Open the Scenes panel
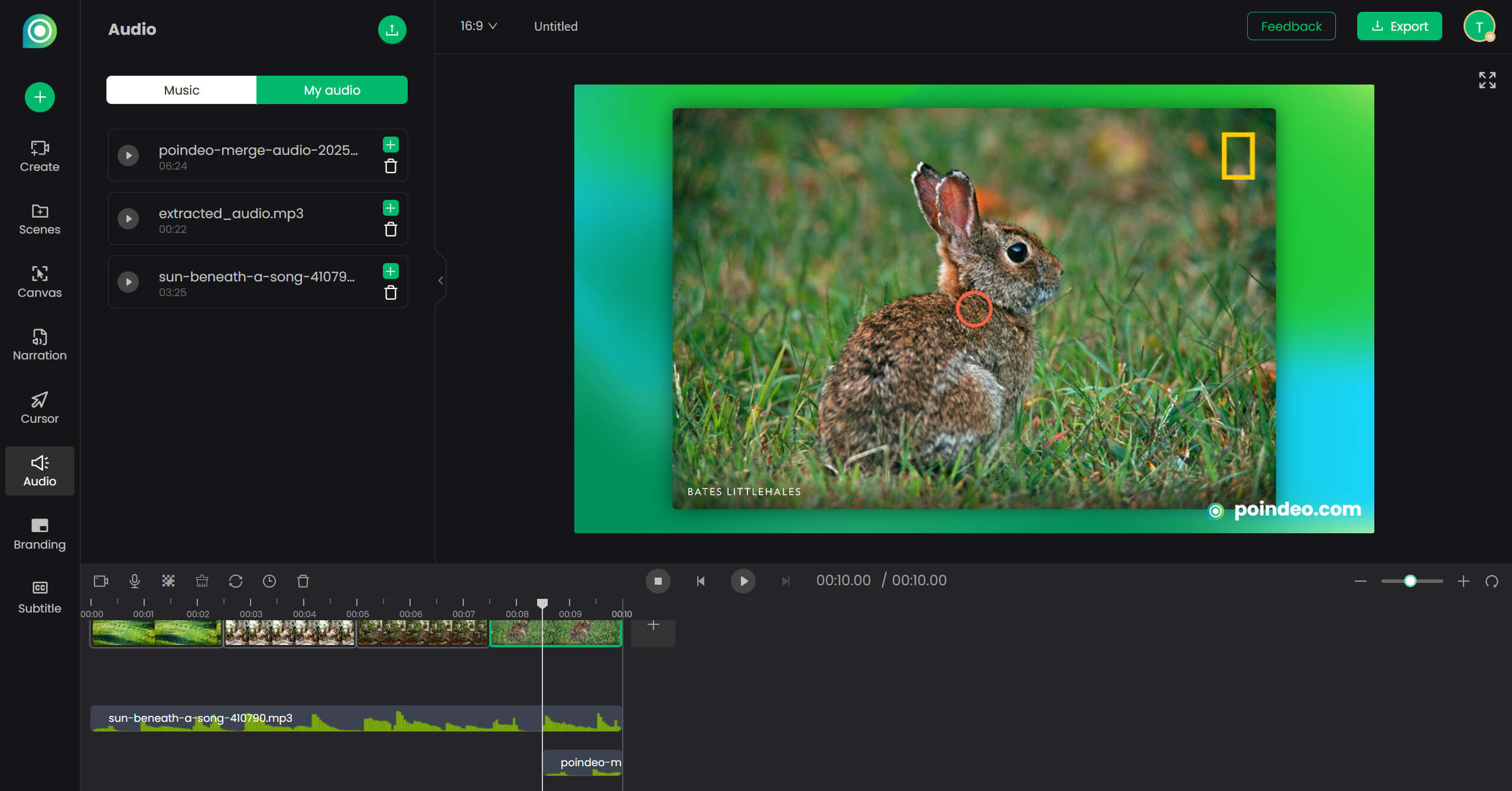This screenshot has height=791, width=1512. pyautogui.click(x=39, y=219)
